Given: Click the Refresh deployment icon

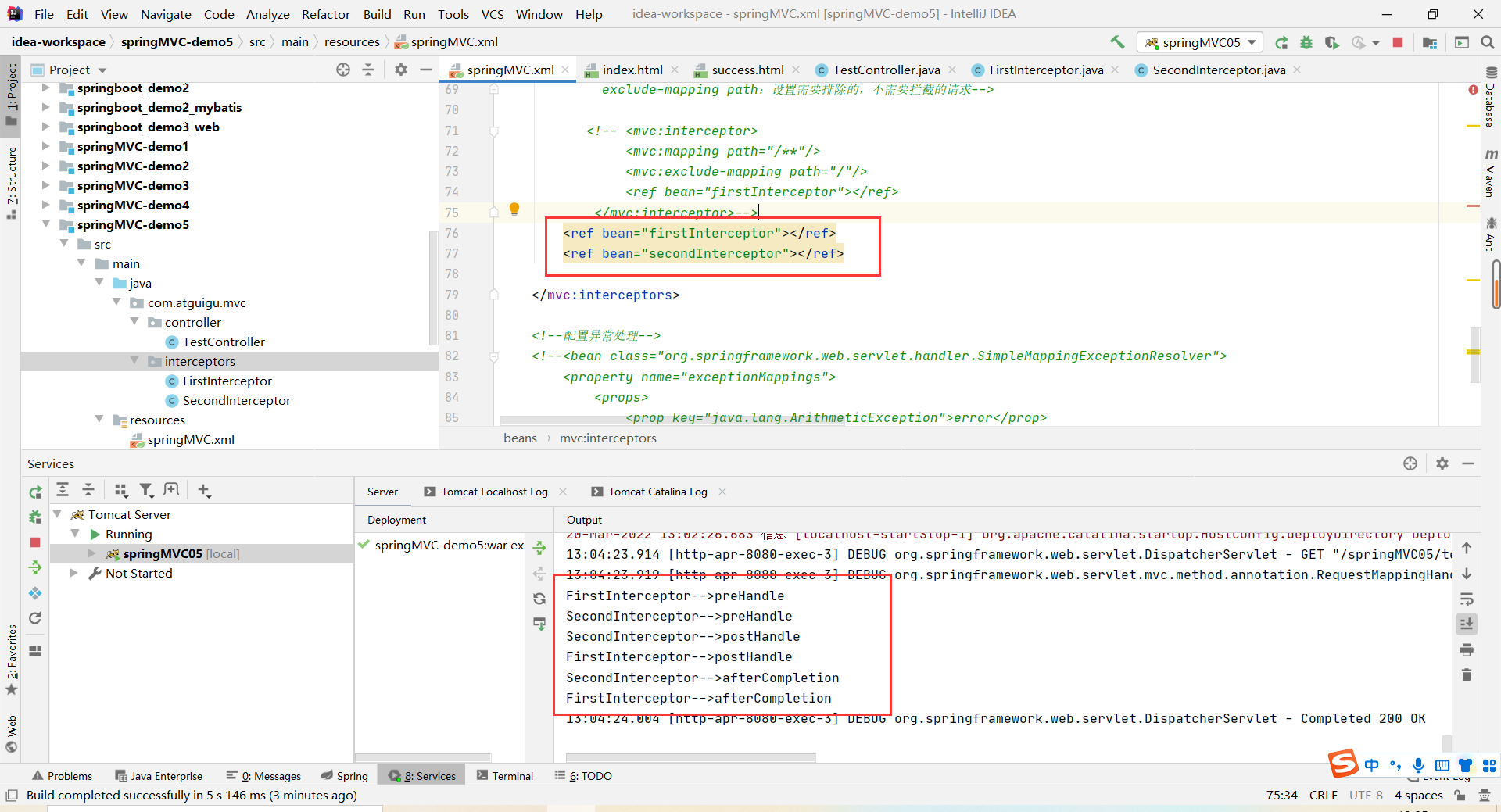Looking at the screenshot, I should click(x=539, y=599).
